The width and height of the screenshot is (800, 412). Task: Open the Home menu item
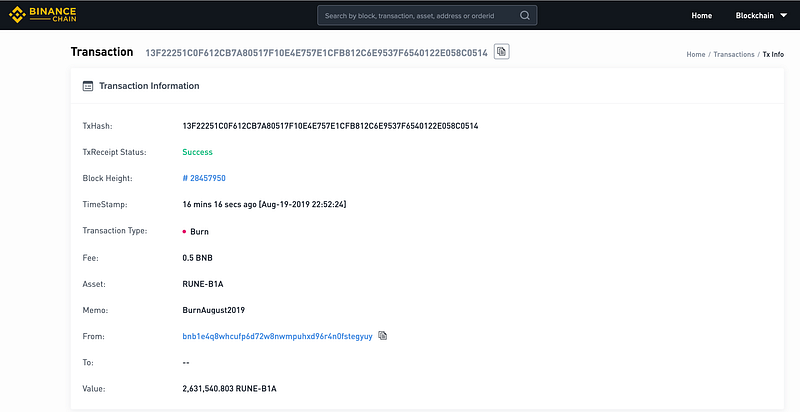[x=702, y=15]
